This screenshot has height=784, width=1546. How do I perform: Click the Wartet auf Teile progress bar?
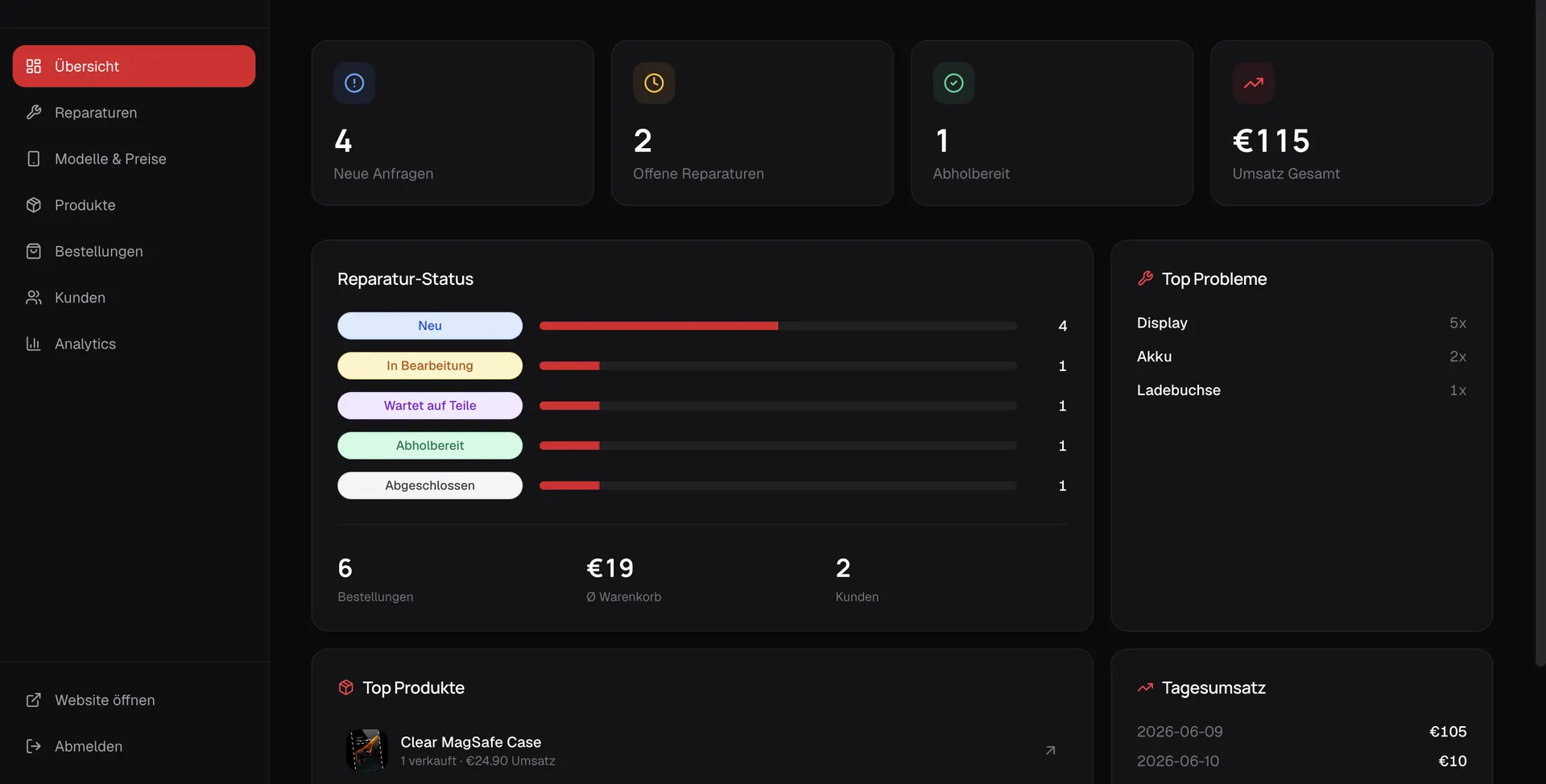(x=778, y=406)
